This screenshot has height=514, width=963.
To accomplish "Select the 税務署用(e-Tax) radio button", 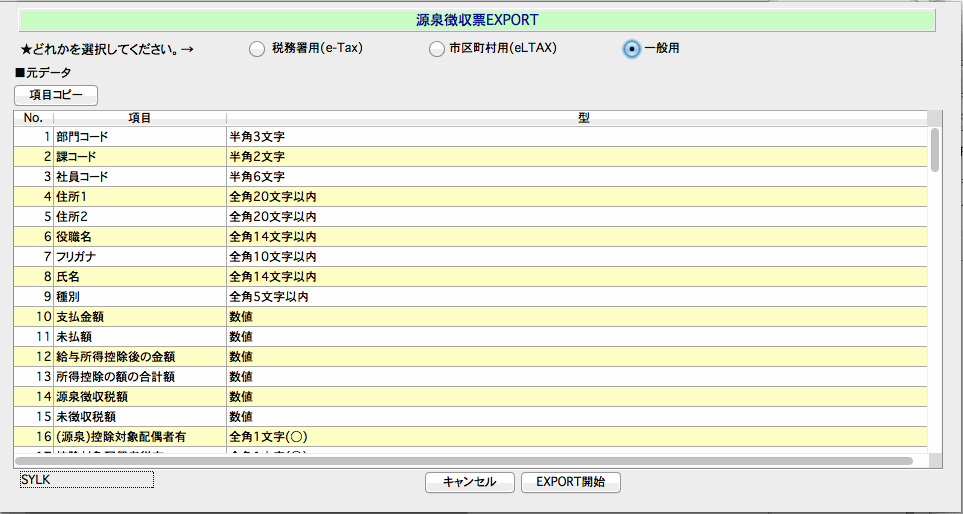I will 257,48.
